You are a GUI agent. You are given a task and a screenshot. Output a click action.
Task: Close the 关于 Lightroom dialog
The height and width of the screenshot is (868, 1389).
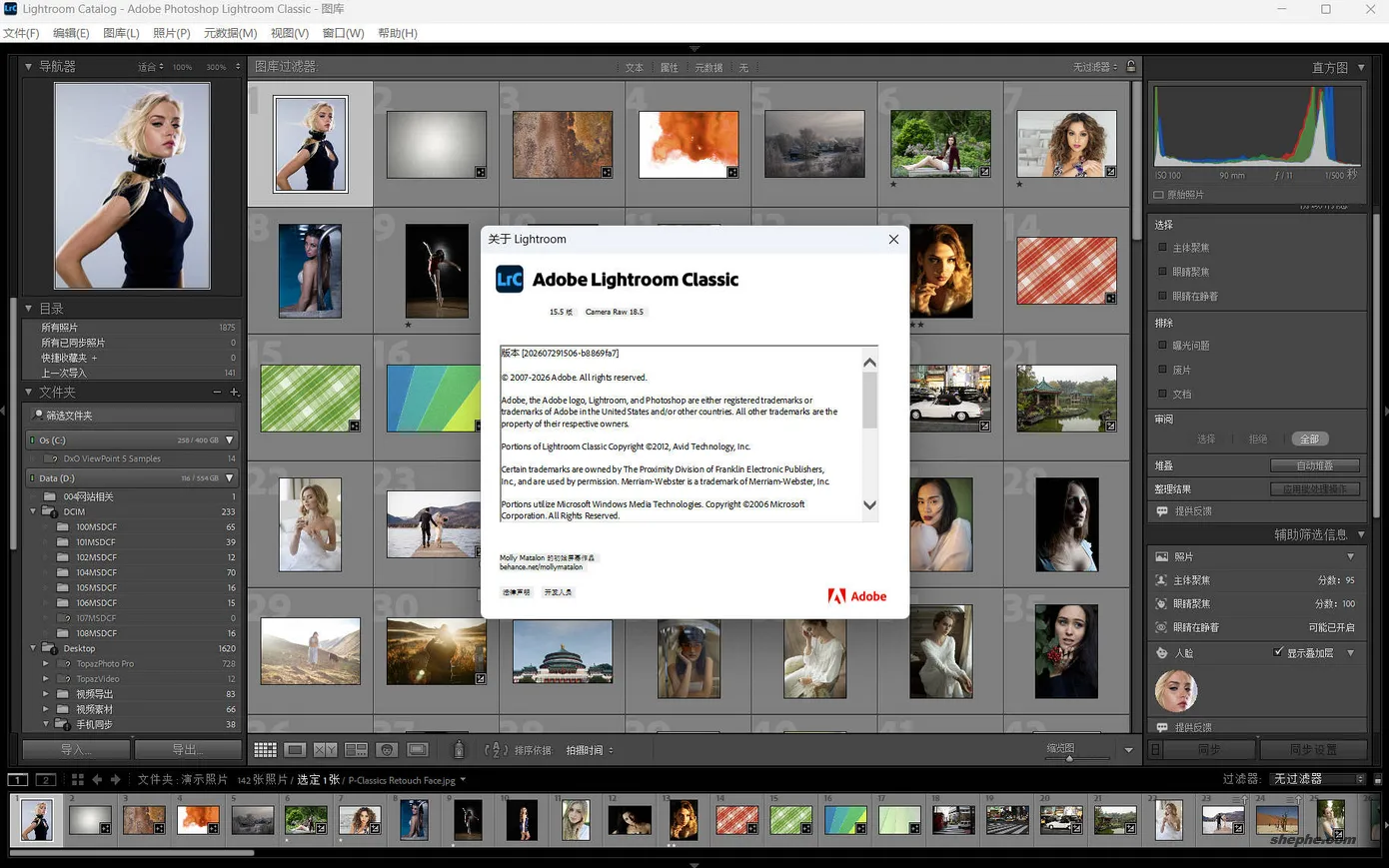pos(893,239)
